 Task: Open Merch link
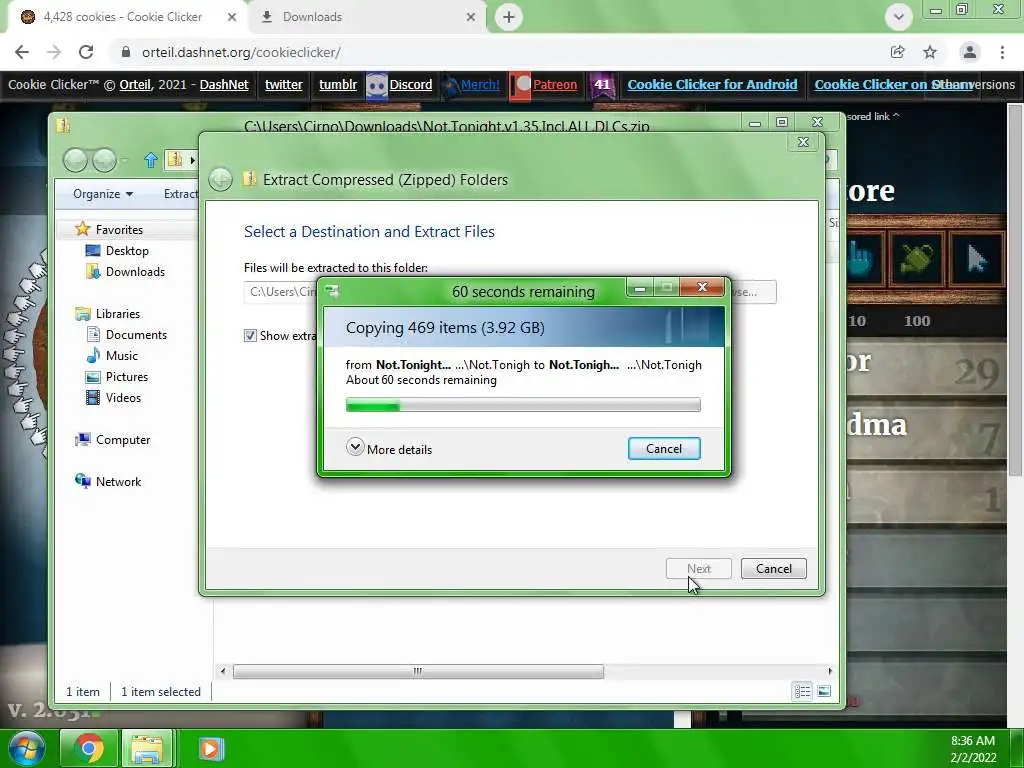[x=480, y=85]
